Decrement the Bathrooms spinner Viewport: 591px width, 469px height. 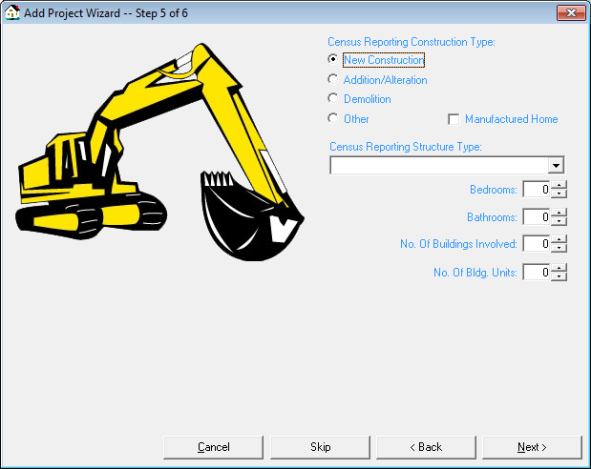click(559, 221)
